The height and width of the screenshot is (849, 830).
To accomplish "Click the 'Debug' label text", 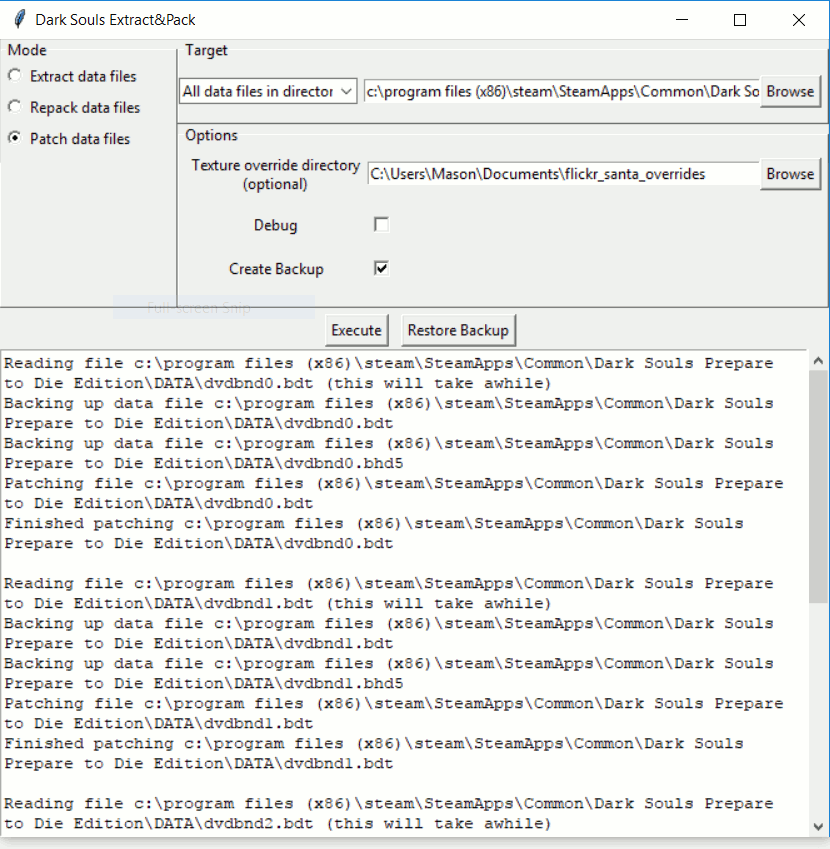I will (x=276, y=225).
